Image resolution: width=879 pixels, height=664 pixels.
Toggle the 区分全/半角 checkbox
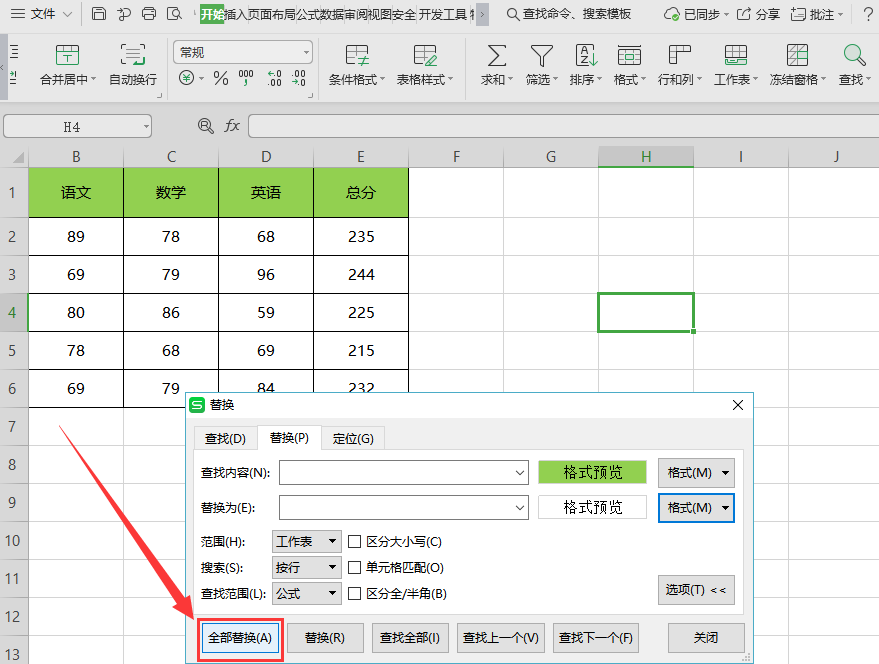pos(354,594)
